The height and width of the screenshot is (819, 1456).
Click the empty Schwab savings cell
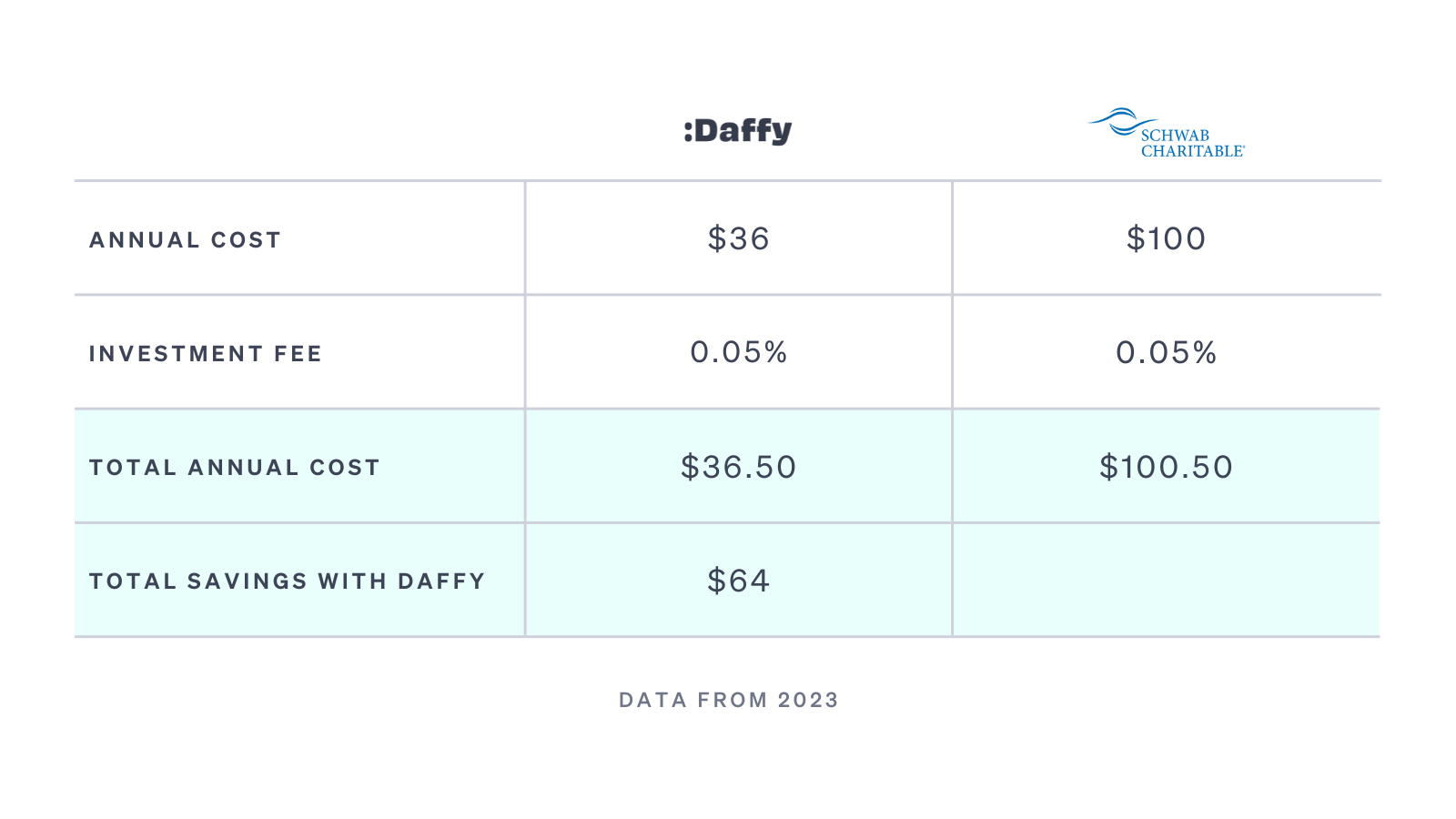[1167, 580]
